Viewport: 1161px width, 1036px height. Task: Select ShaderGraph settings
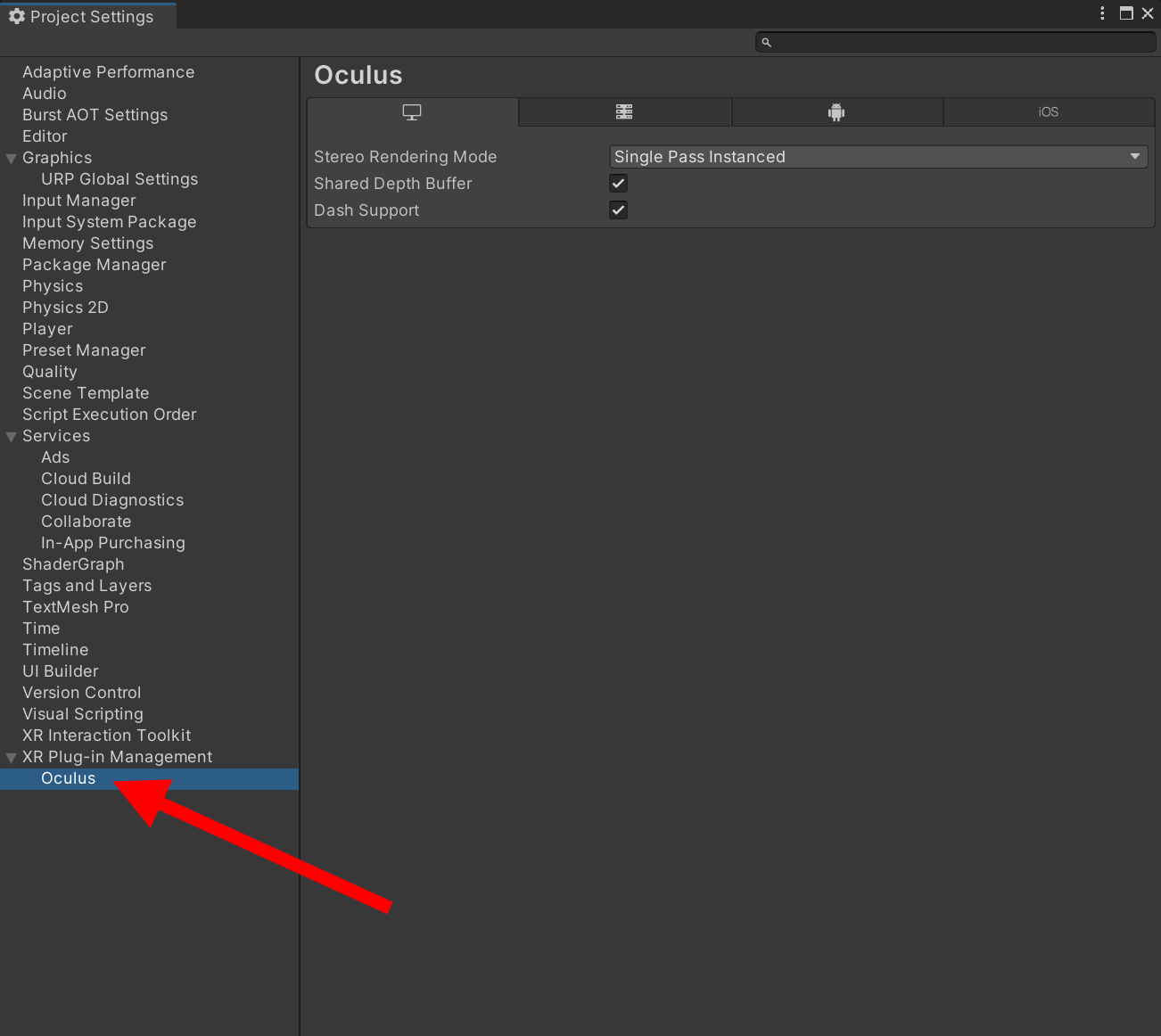click(x=73, y=564)
